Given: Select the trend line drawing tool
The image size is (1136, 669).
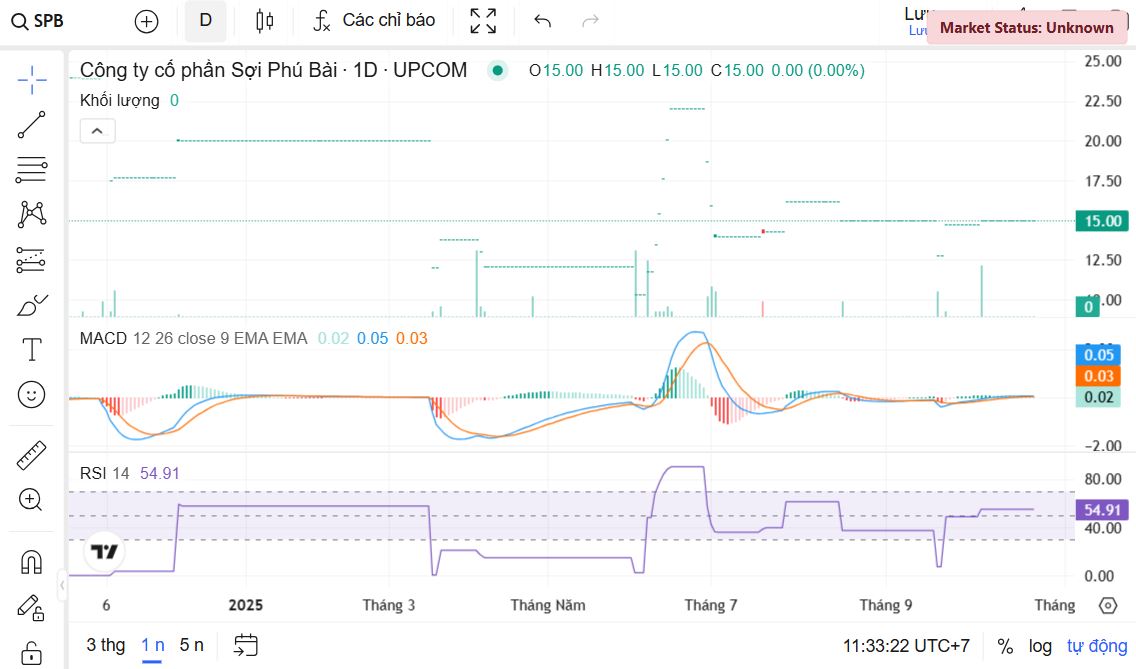Looking at the screenshot, I should tap(32, 125).
